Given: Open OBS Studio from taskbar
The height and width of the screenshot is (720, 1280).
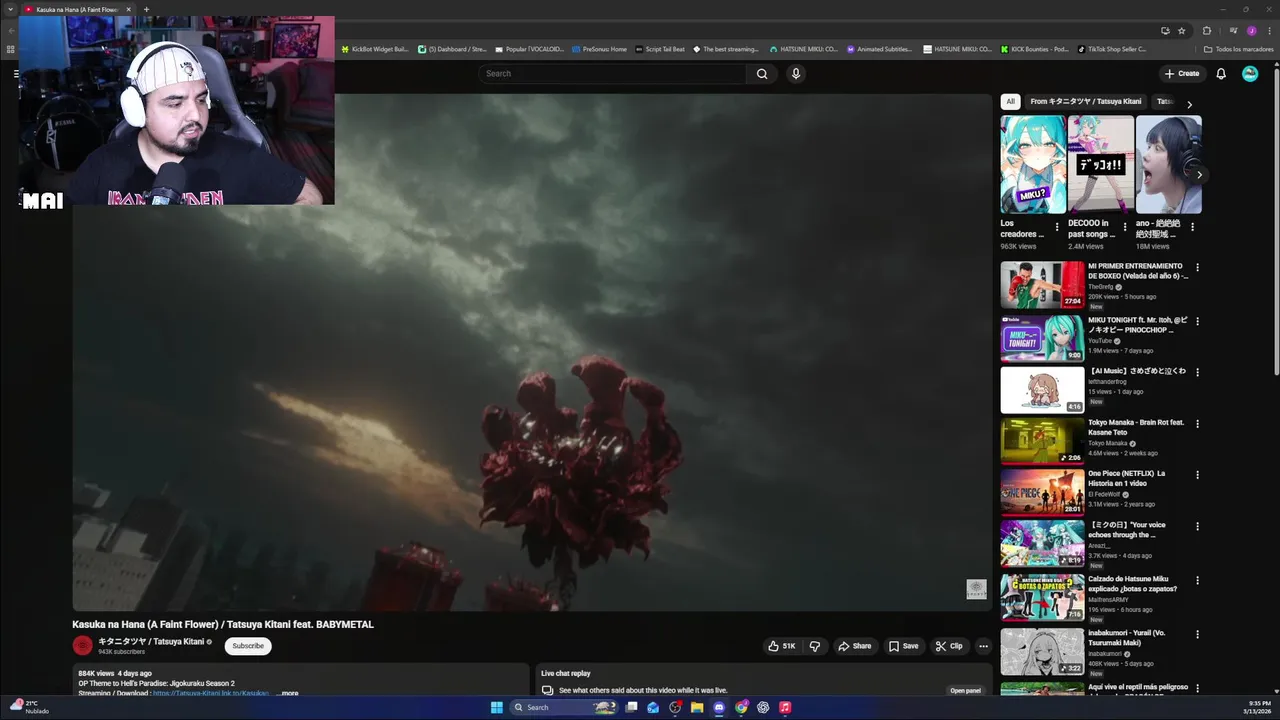Looking at the screenshot, I should point(675,707).
